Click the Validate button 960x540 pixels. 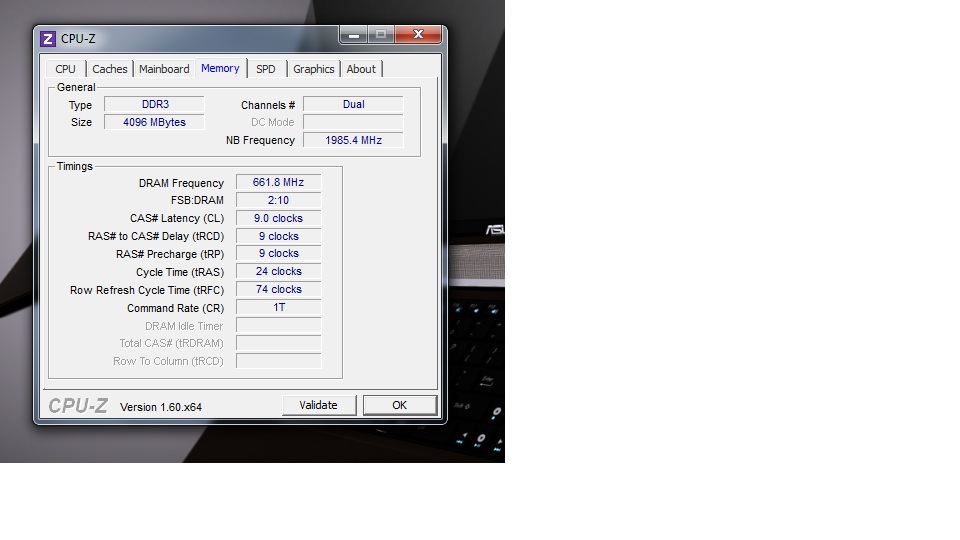point(318,405)
